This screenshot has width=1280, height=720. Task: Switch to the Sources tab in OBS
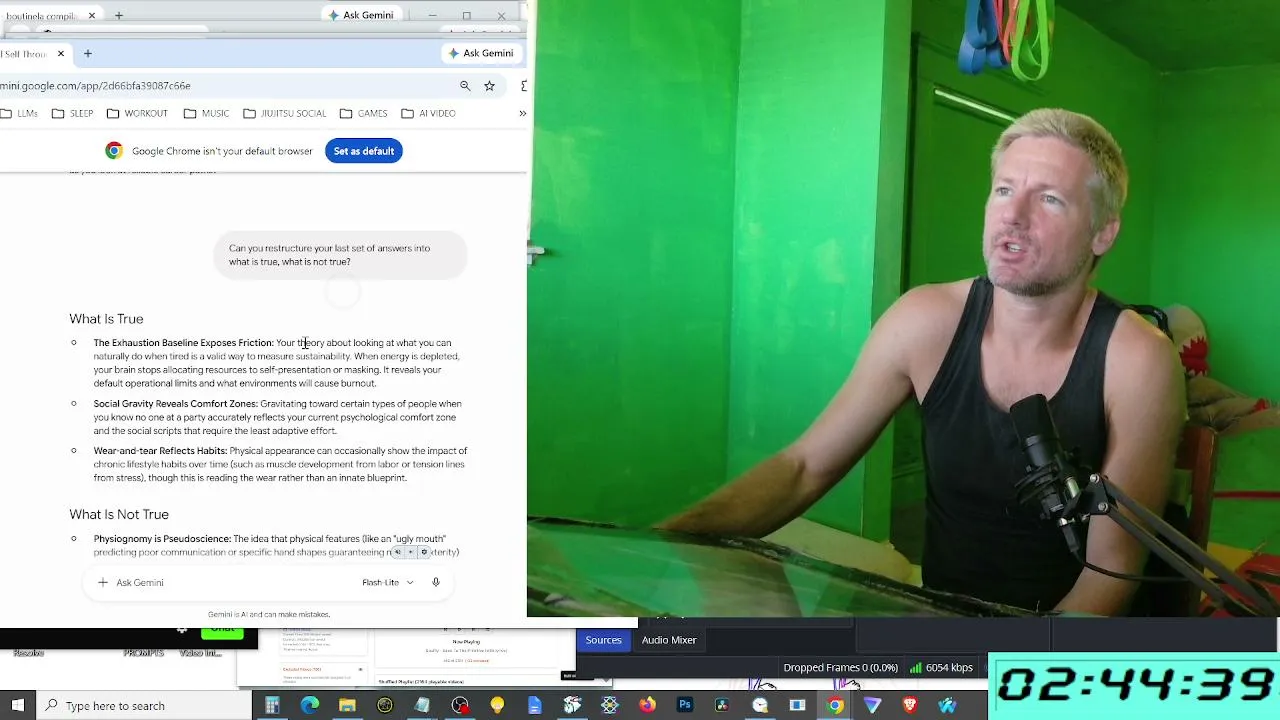604,640
